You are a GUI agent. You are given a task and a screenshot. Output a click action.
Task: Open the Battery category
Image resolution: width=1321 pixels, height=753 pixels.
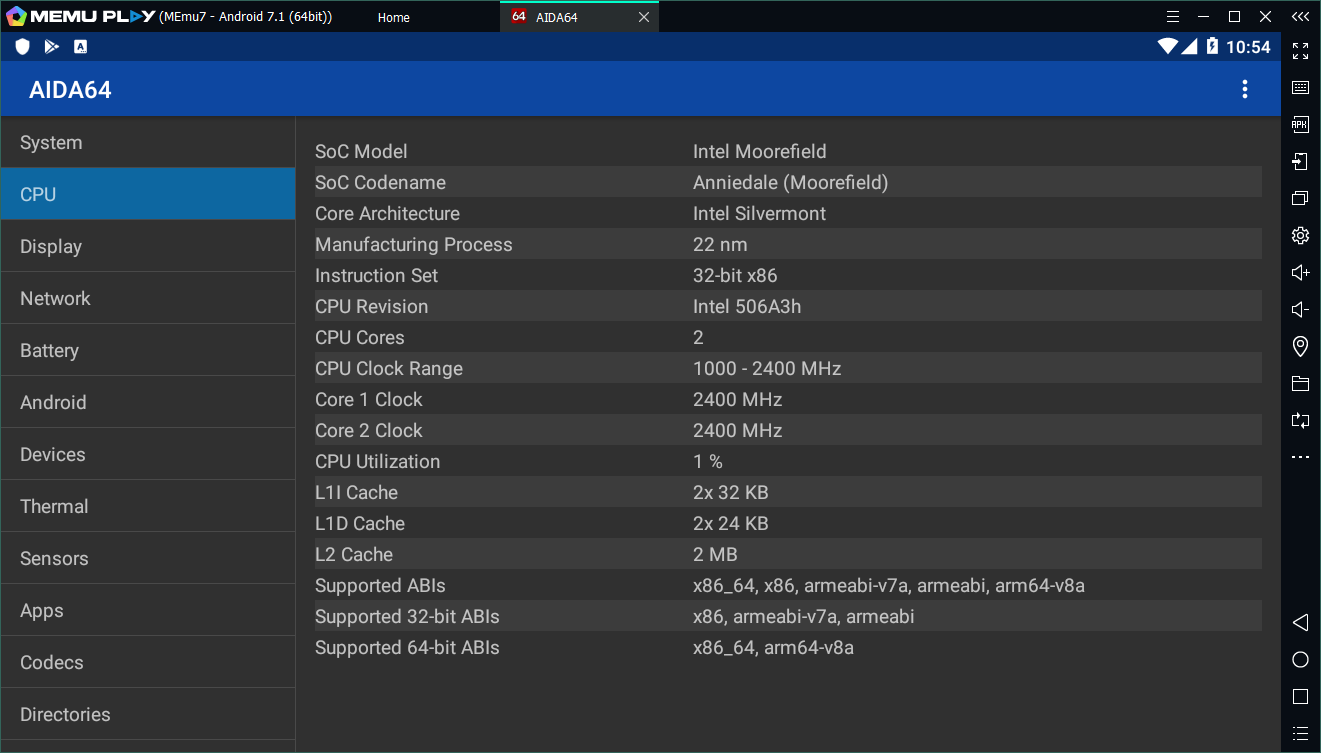[148, 350]
